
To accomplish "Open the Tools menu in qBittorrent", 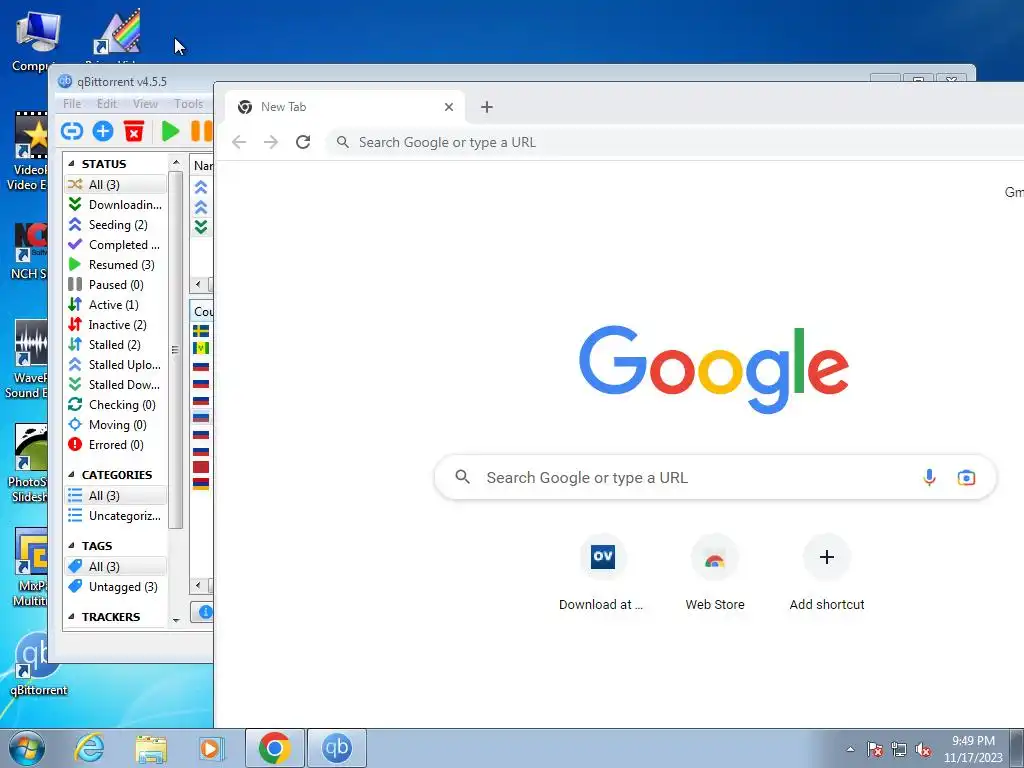I will click(189, 104).
